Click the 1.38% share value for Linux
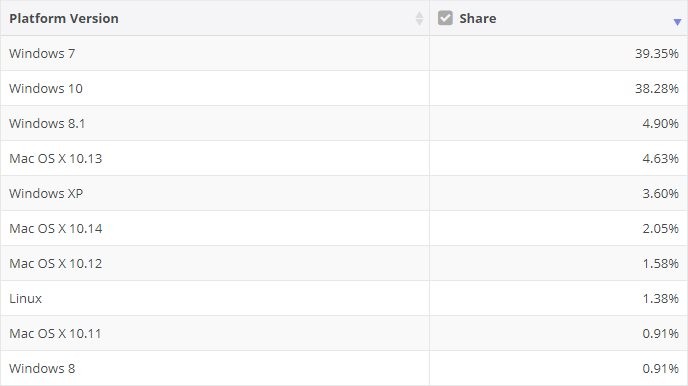Viewport: 688px width, 386px height. coord(661,298)
